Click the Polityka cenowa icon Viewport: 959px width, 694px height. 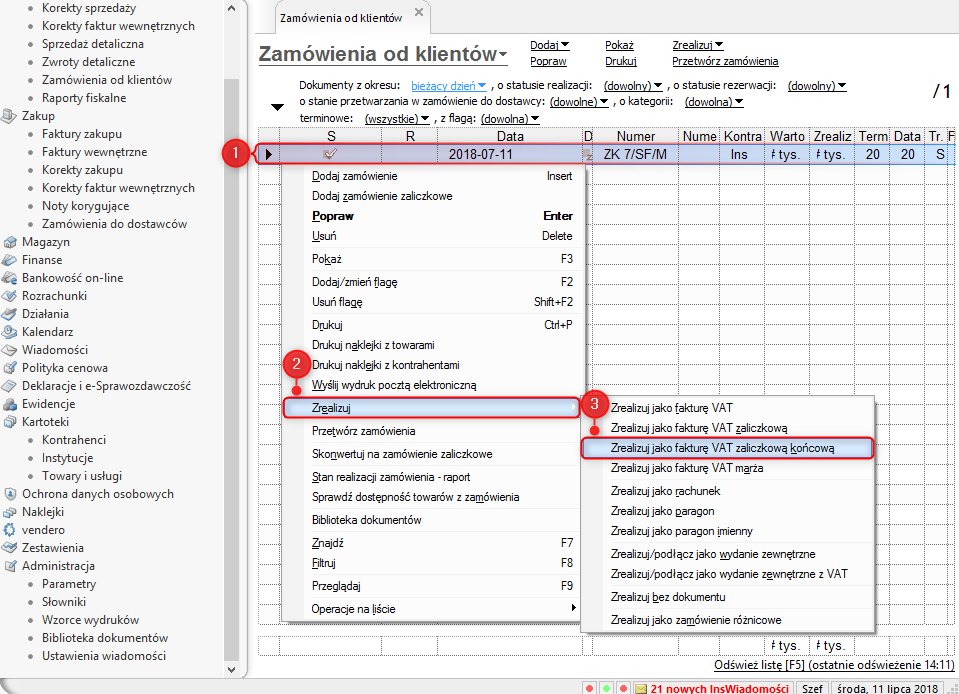(9, 368)
